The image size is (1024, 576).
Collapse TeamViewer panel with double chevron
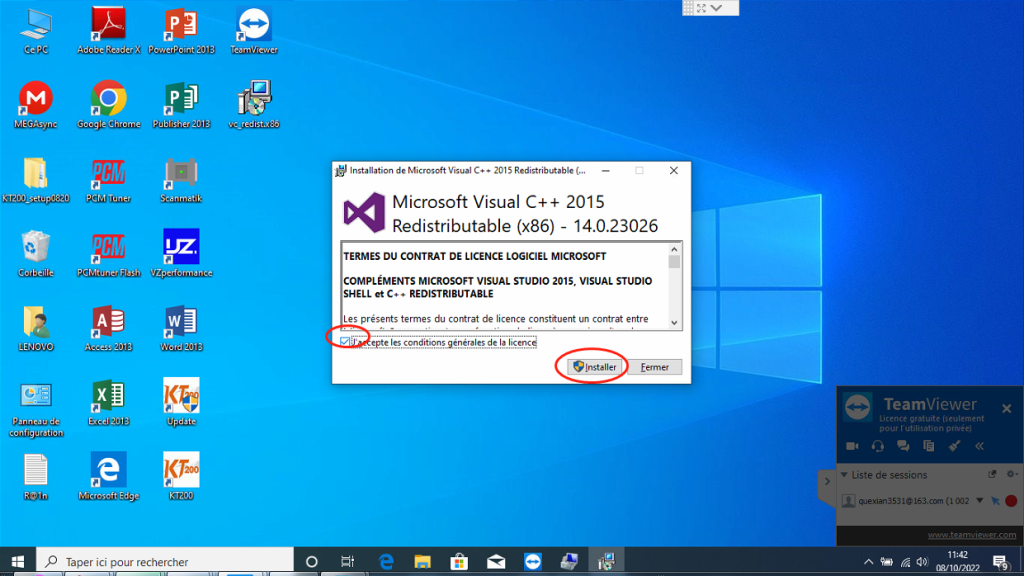tap(980, 446)
